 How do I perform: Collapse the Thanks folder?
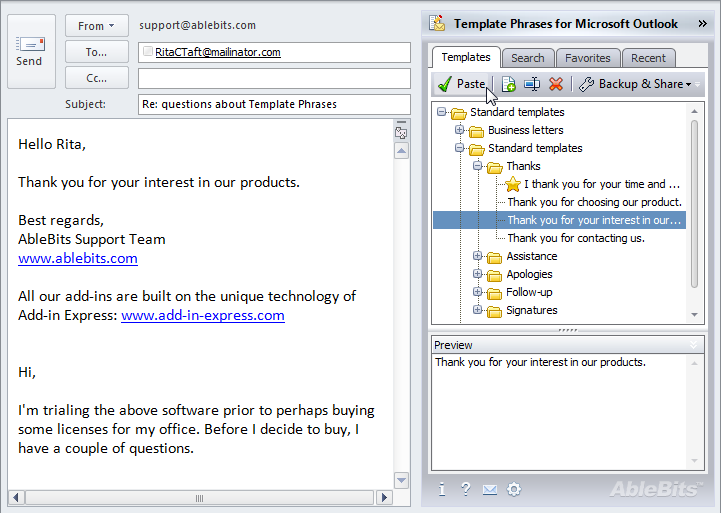click(x=477, y=165)
